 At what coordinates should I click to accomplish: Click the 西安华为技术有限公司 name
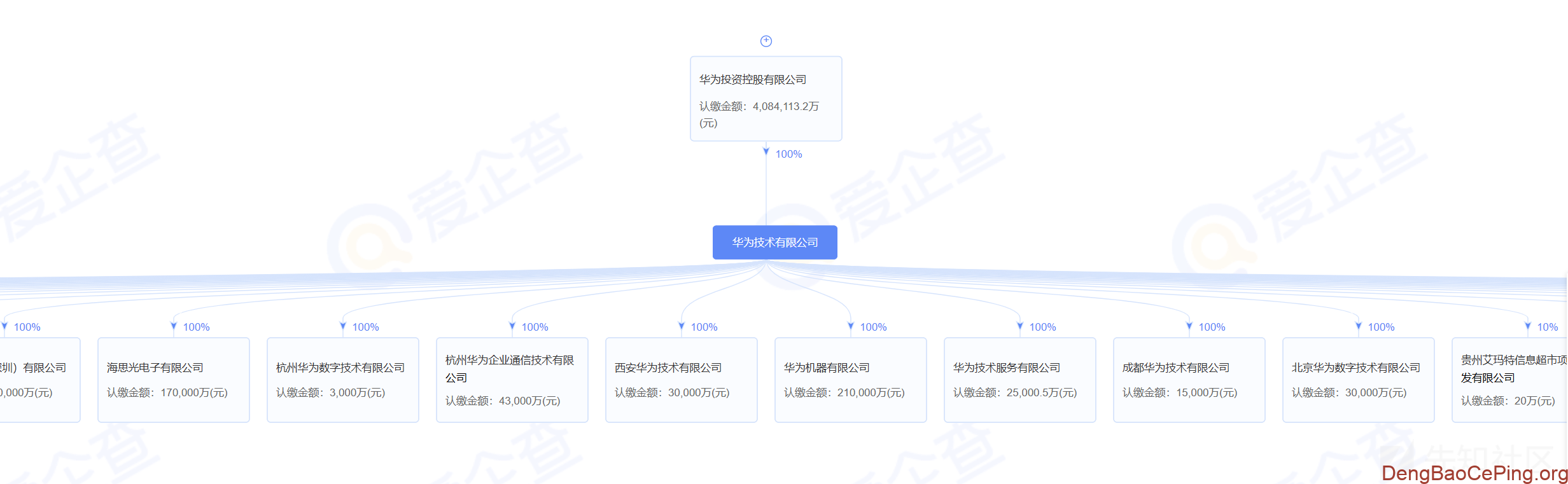(x=668, y=368)
